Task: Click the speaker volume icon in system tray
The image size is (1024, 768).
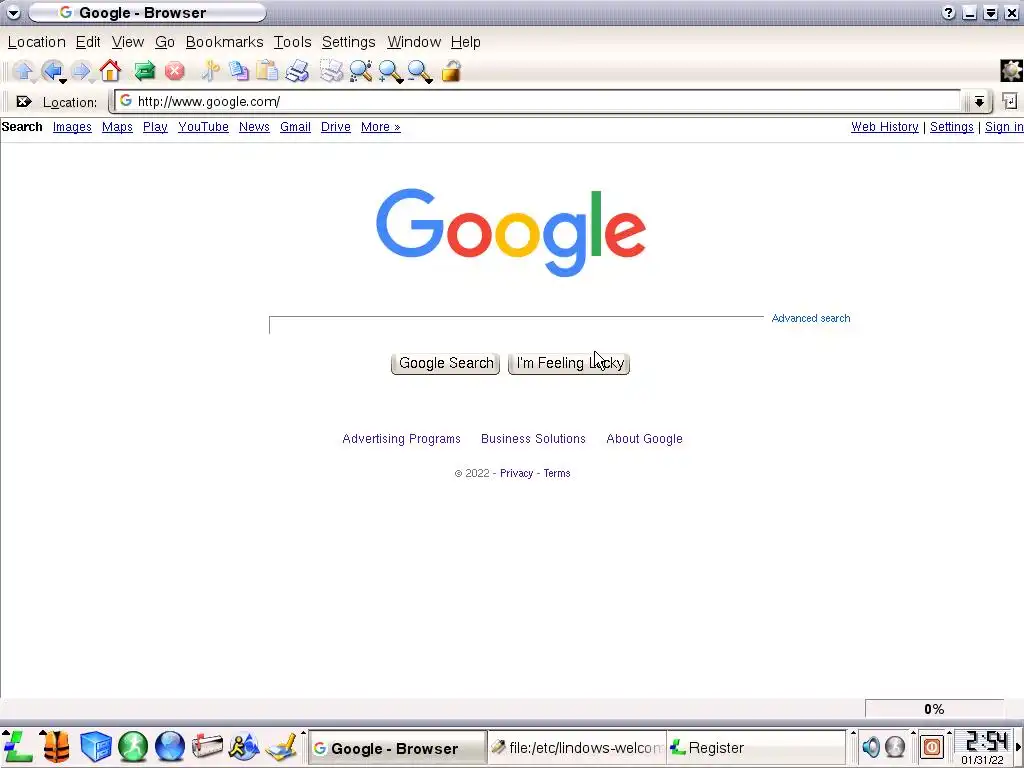Action: pyautogui.click(x=871, y=746)
